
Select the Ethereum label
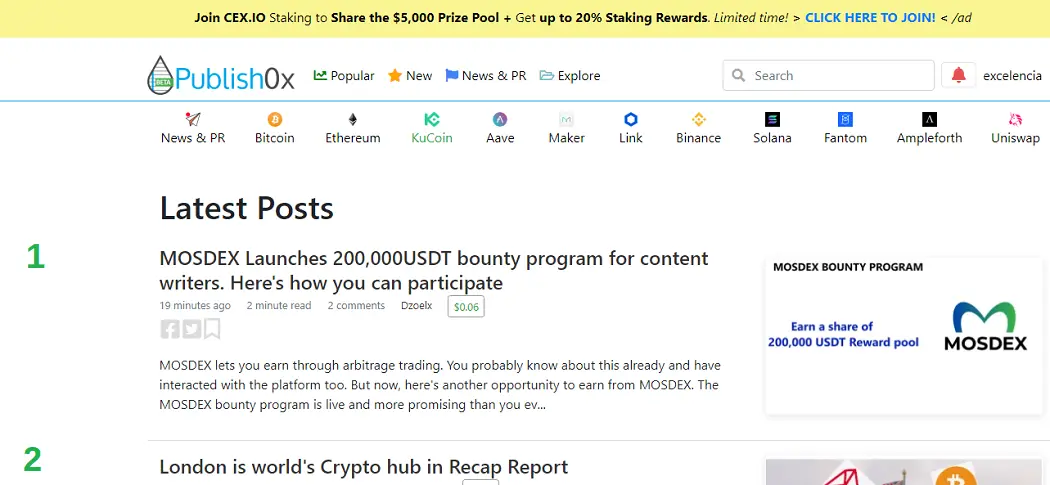click(353, 138)
